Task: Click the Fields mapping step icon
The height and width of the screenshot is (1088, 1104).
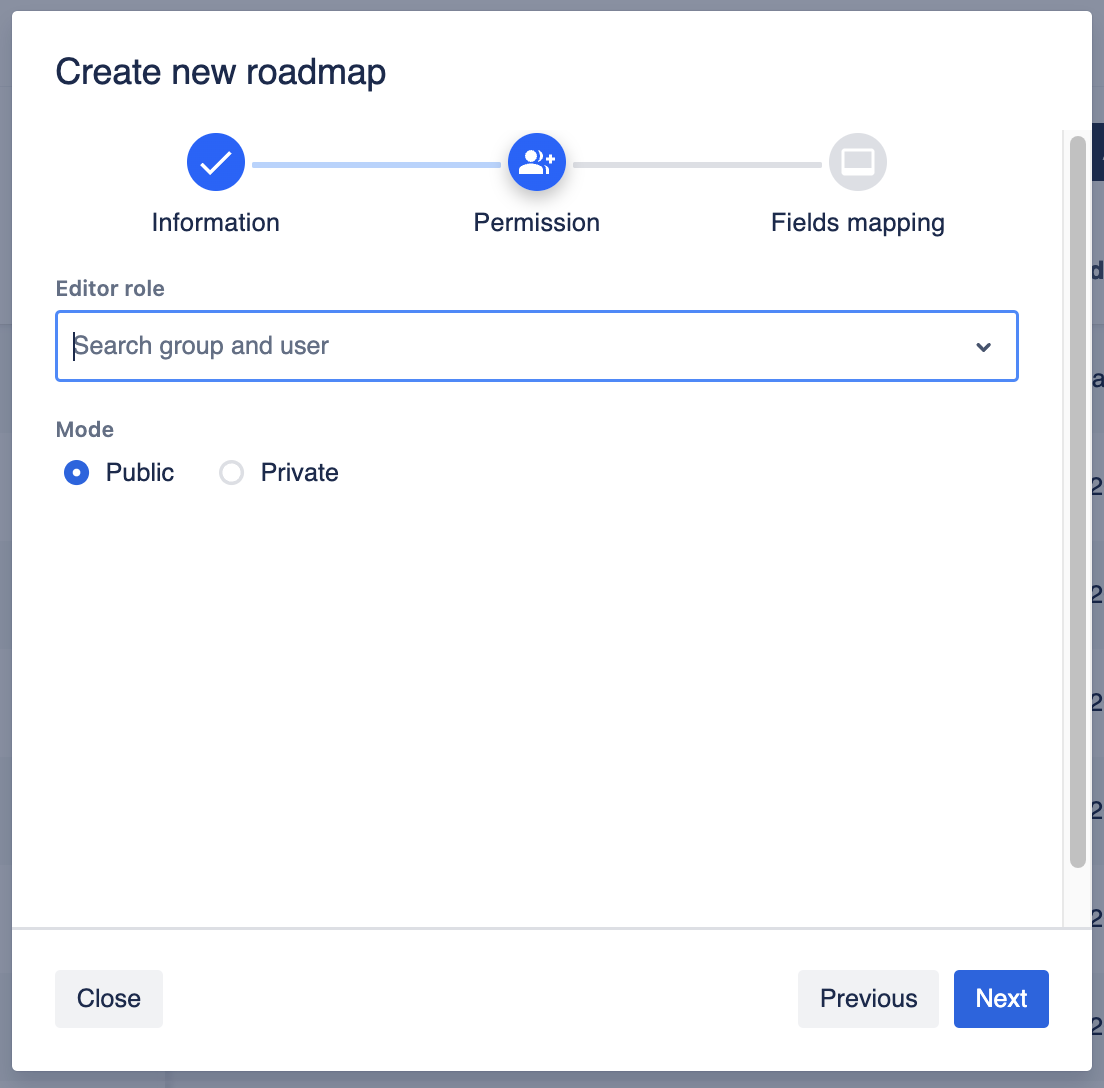Action: tap(858, 162)
